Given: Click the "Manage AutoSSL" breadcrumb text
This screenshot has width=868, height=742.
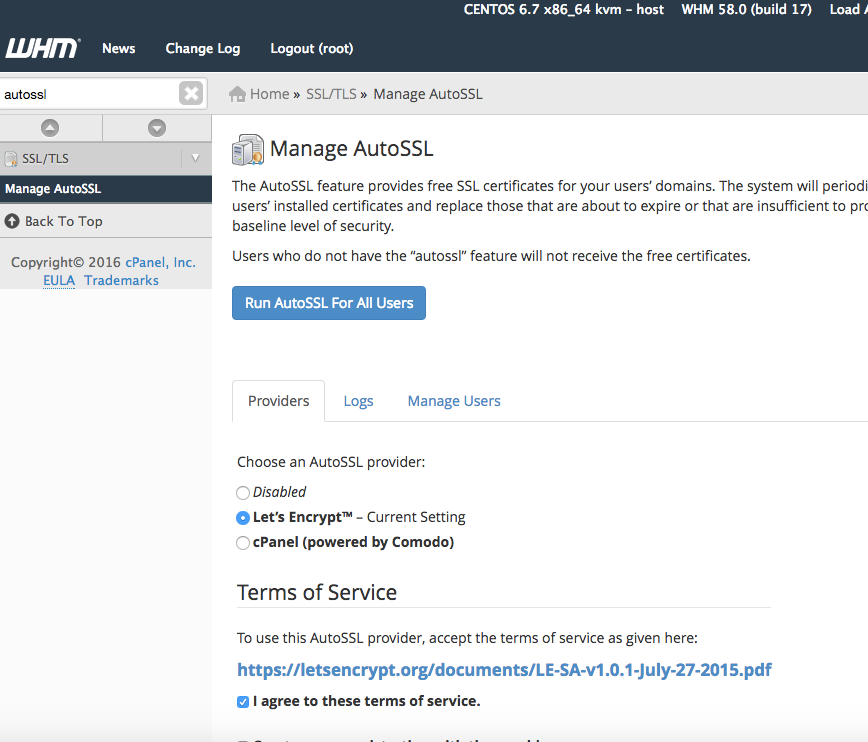Looking at the screenshot, I should tap(428, 94).
